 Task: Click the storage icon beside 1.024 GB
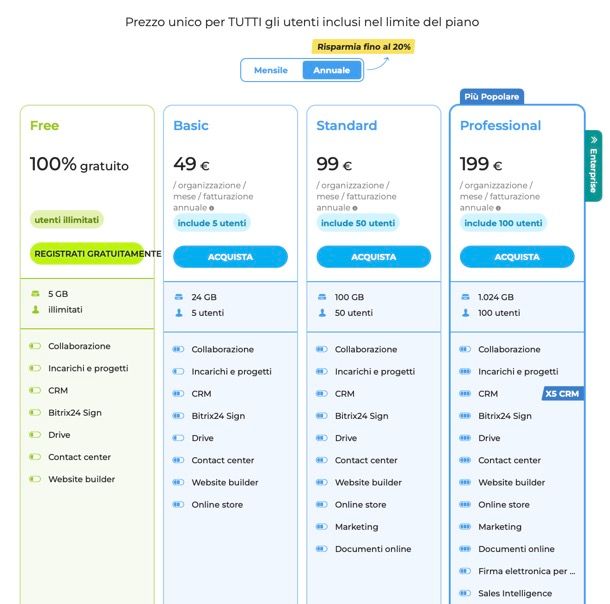(465, 297)
